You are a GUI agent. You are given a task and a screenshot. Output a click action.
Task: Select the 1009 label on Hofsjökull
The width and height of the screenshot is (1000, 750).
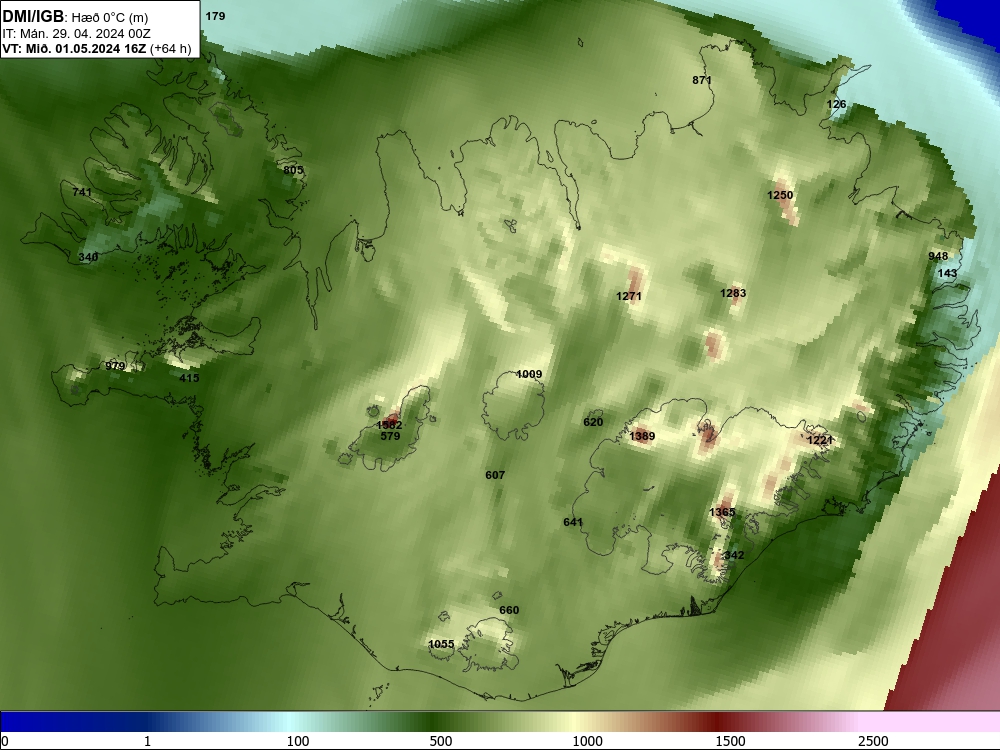pyautogui.click(x=529, y=374)
